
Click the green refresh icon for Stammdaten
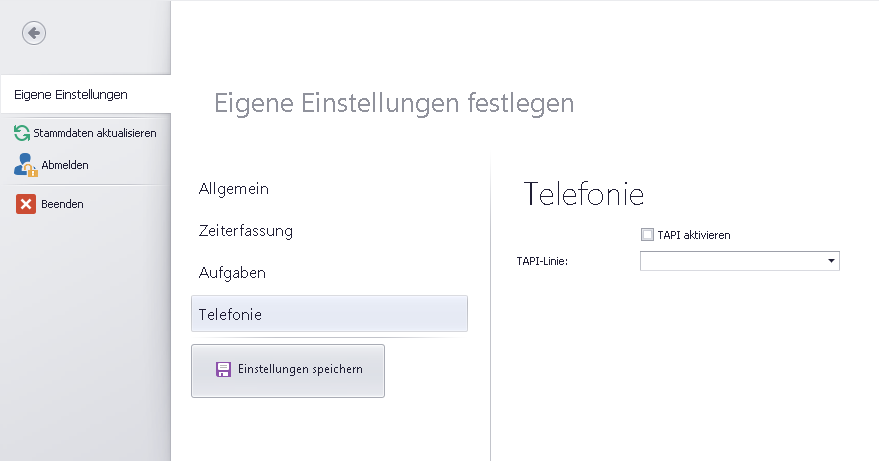tap(22, 133)
